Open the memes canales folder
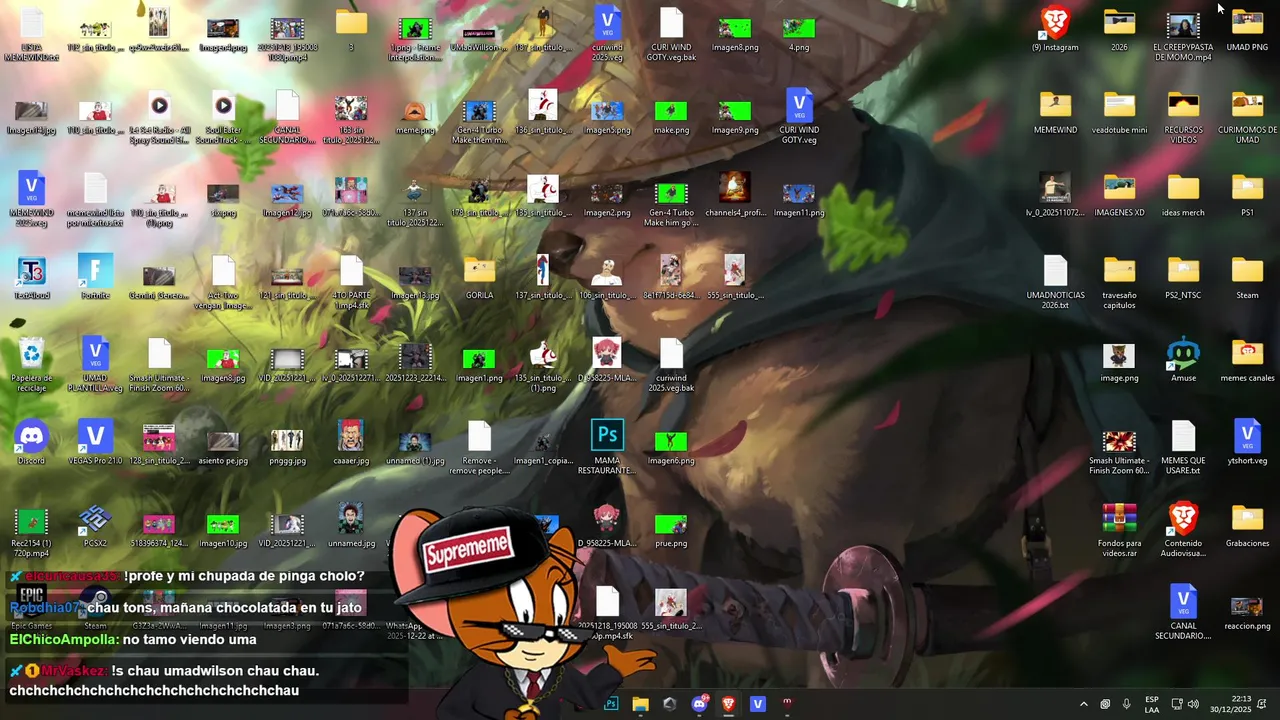Viewport: 1280px width, 720px height. [x=1247, y=361]
